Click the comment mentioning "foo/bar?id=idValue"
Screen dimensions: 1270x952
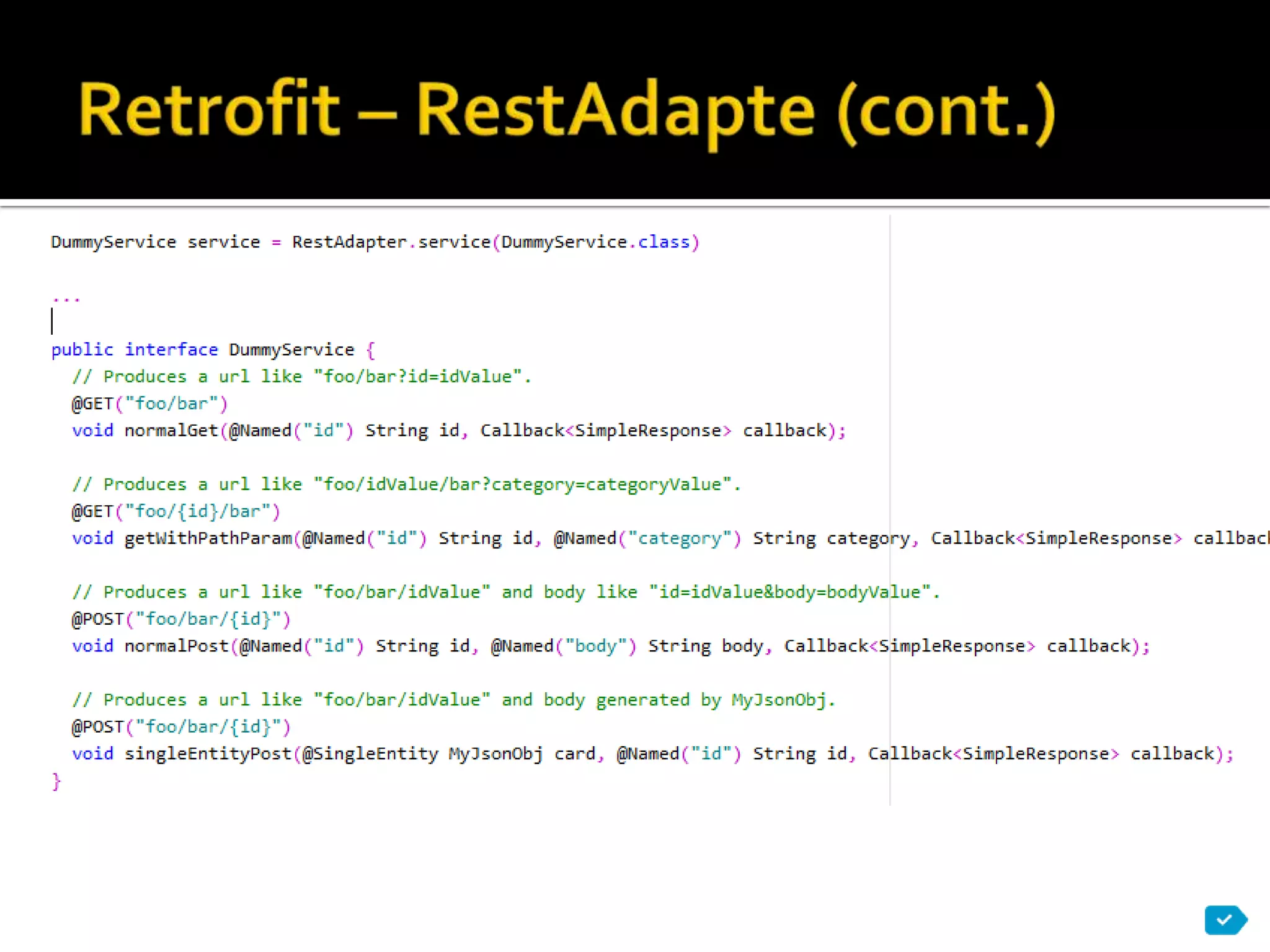(301, 377)
